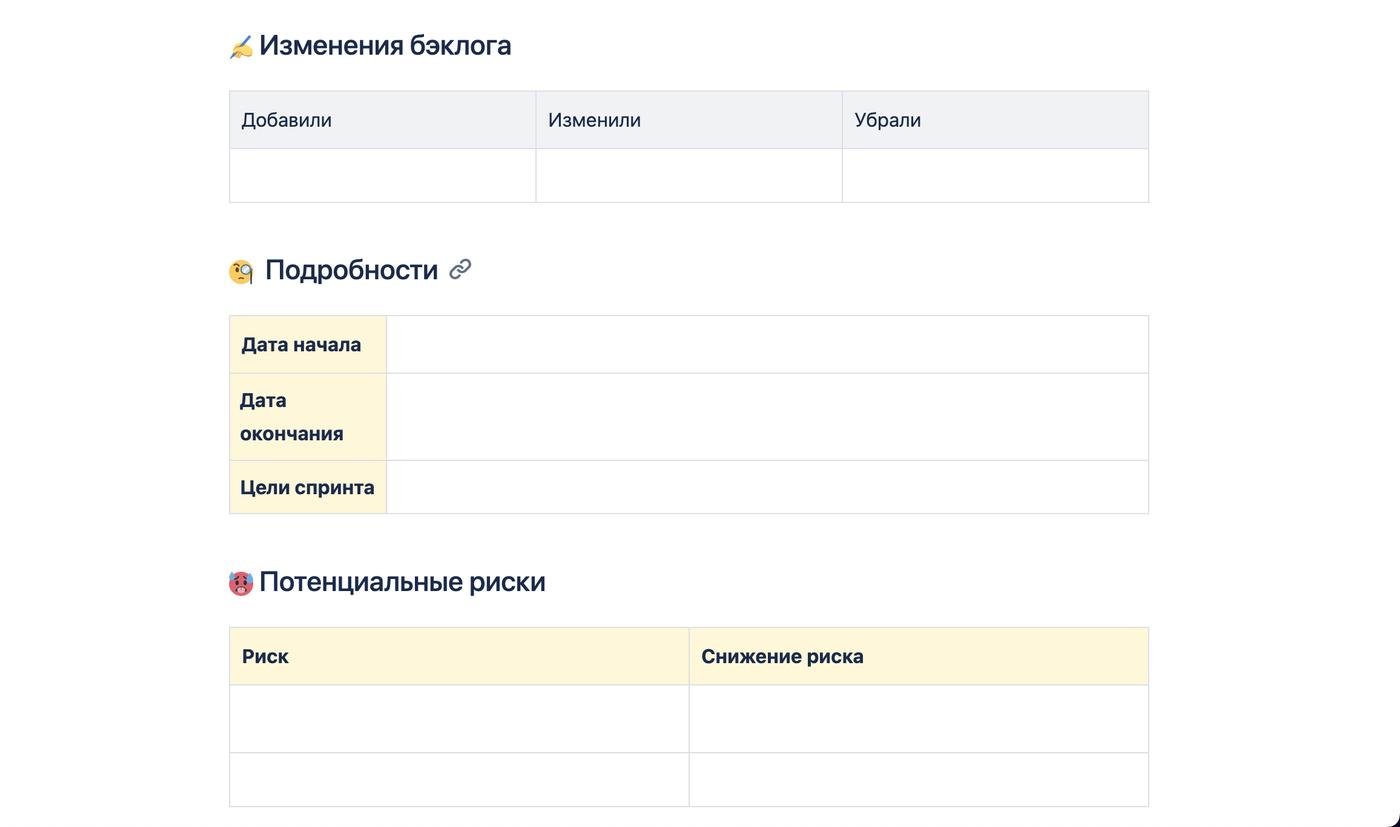Click the empty value cell for Цели спринта
Viewport: 1400px width, 827px height.
pyautogui.click(x=767, y=488)
